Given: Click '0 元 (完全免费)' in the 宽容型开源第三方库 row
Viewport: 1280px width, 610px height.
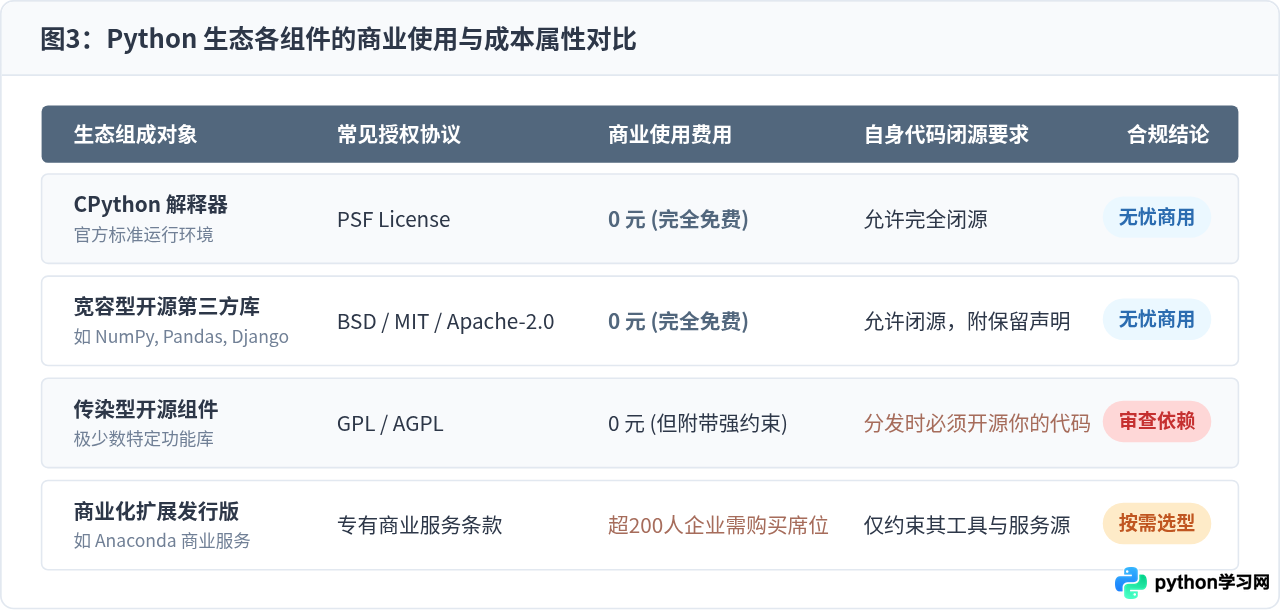Looking at the screenshot, I should (678, 321).
